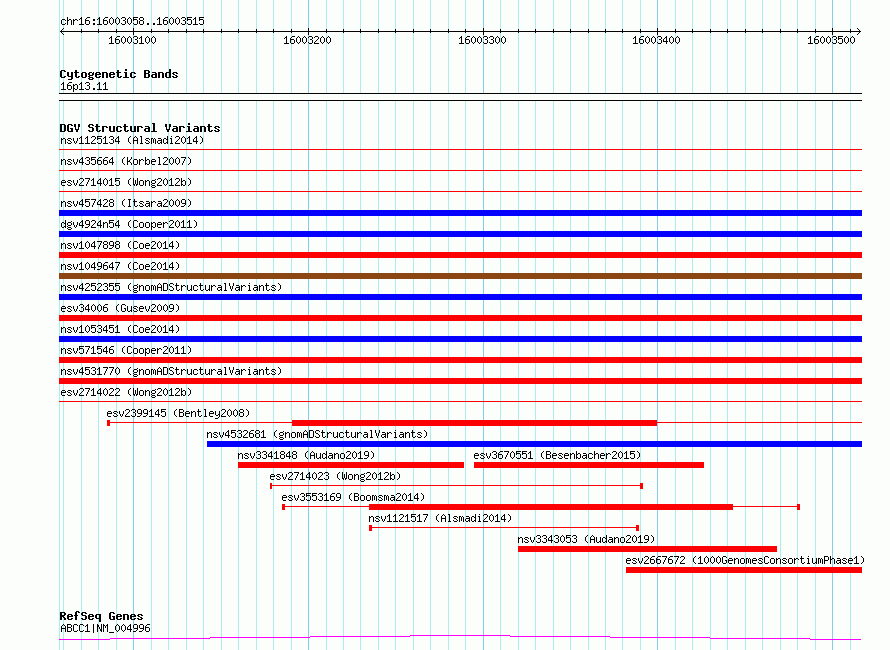Viewport: 890px width, 650px height.
Task: Click variant label nsv457428 (Itsara2009)
Action: tap(126, 203)
